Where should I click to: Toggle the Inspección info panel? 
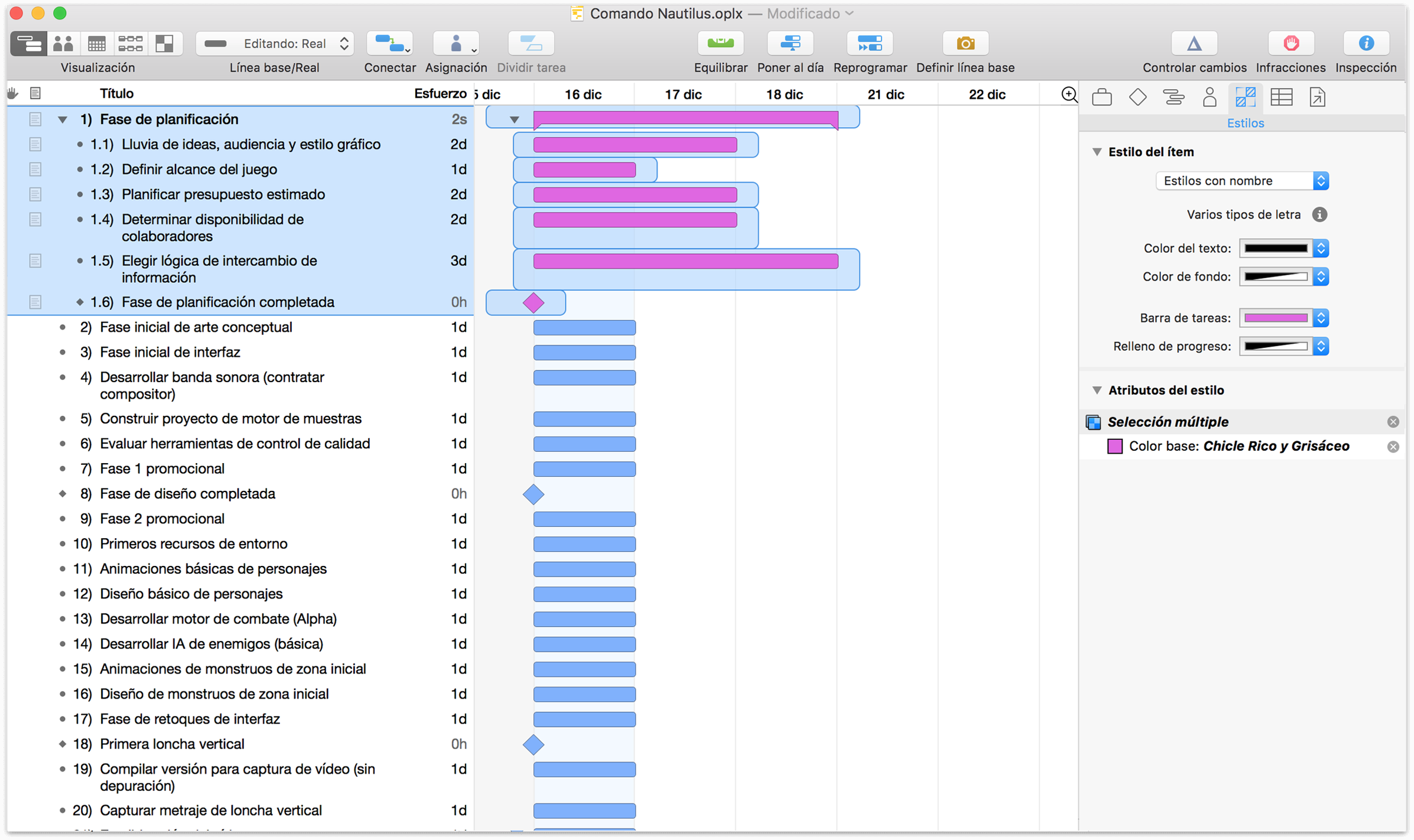point(1366,43)
